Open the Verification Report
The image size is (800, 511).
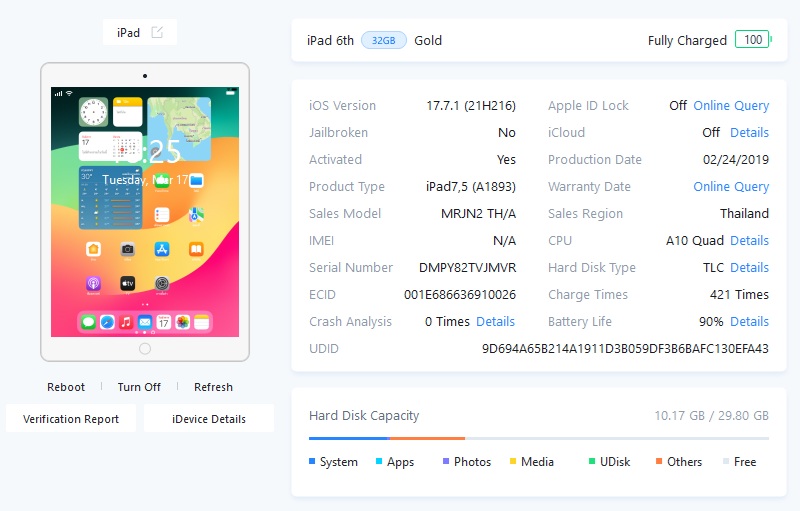pos(71,419)
